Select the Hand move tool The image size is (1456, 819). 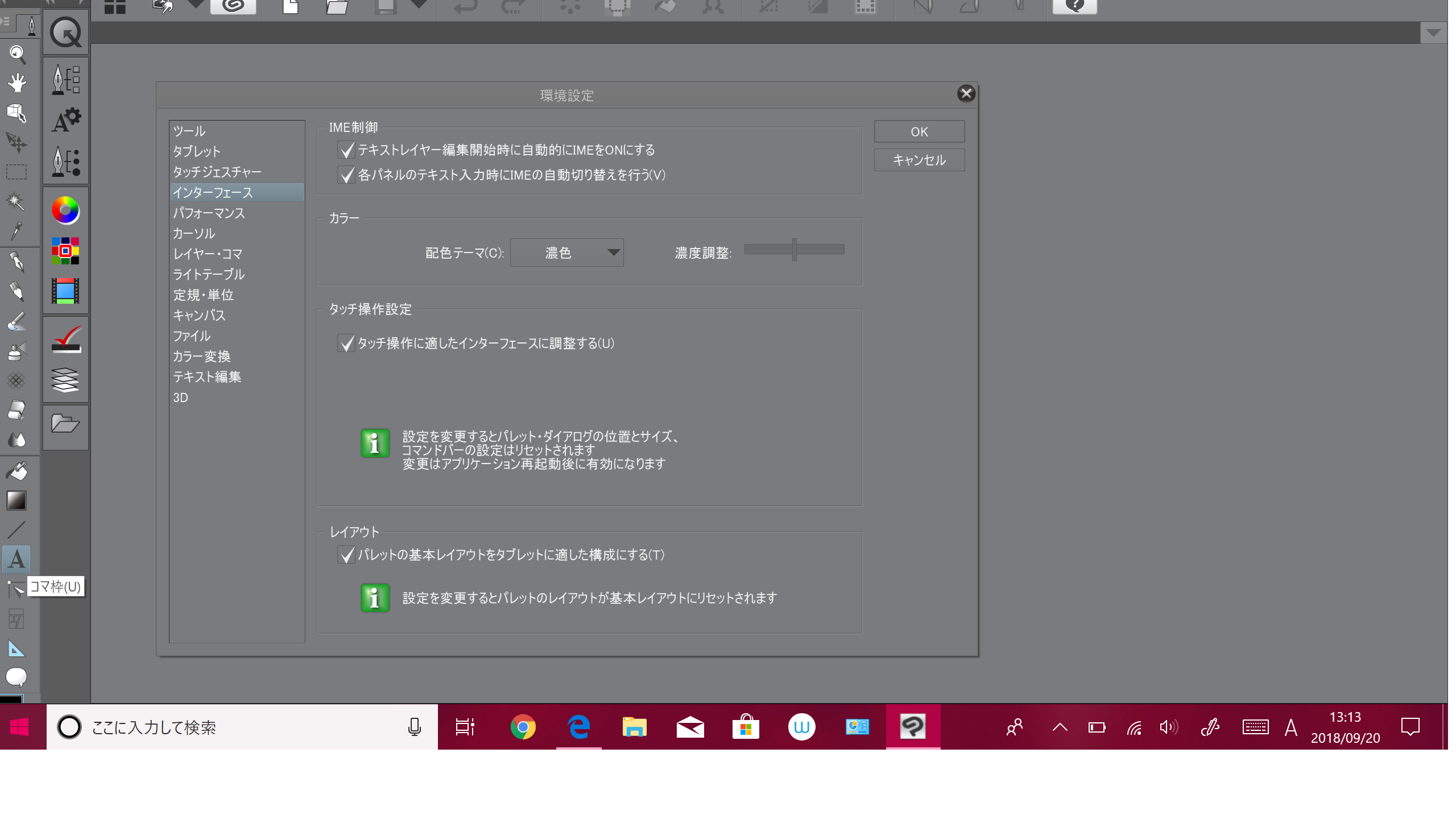click(17, 83)
